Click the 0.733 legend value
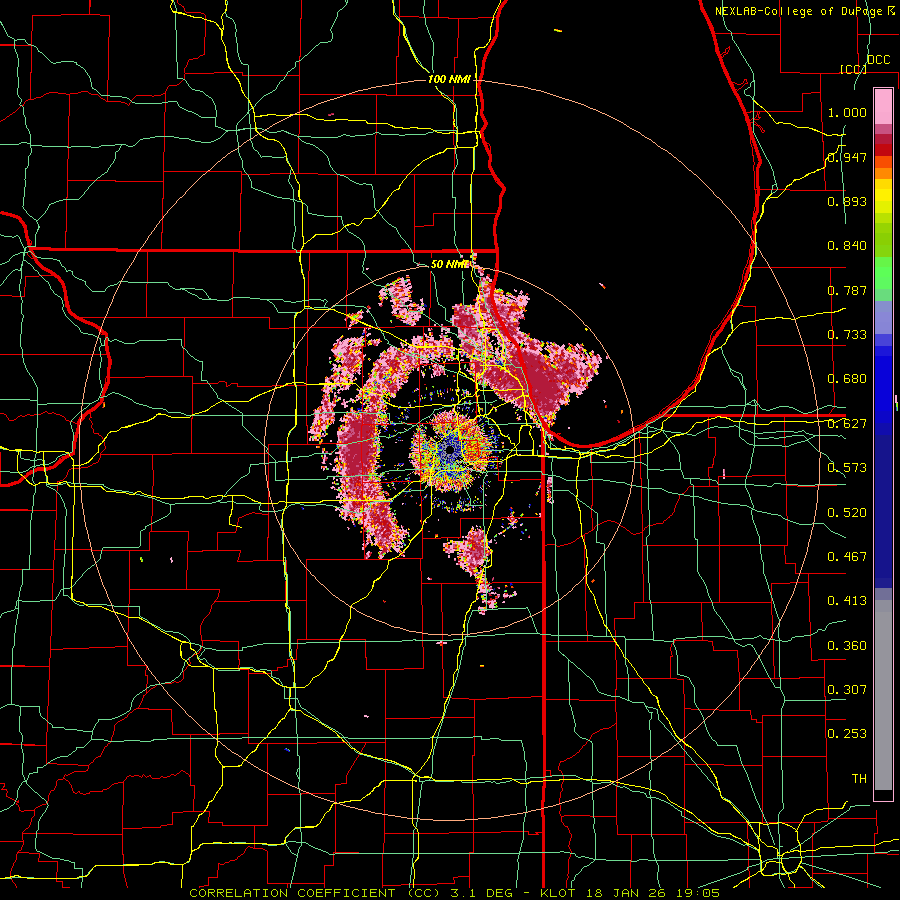This screenshot has height=900, width=900. pyautogui.click(x=847, y=334)
